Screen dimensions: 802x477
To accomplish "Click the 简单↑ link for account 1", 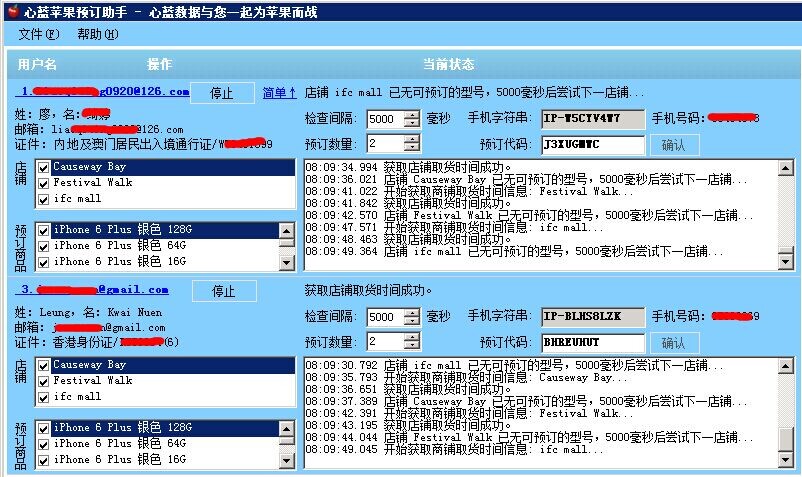I will 279,93.
